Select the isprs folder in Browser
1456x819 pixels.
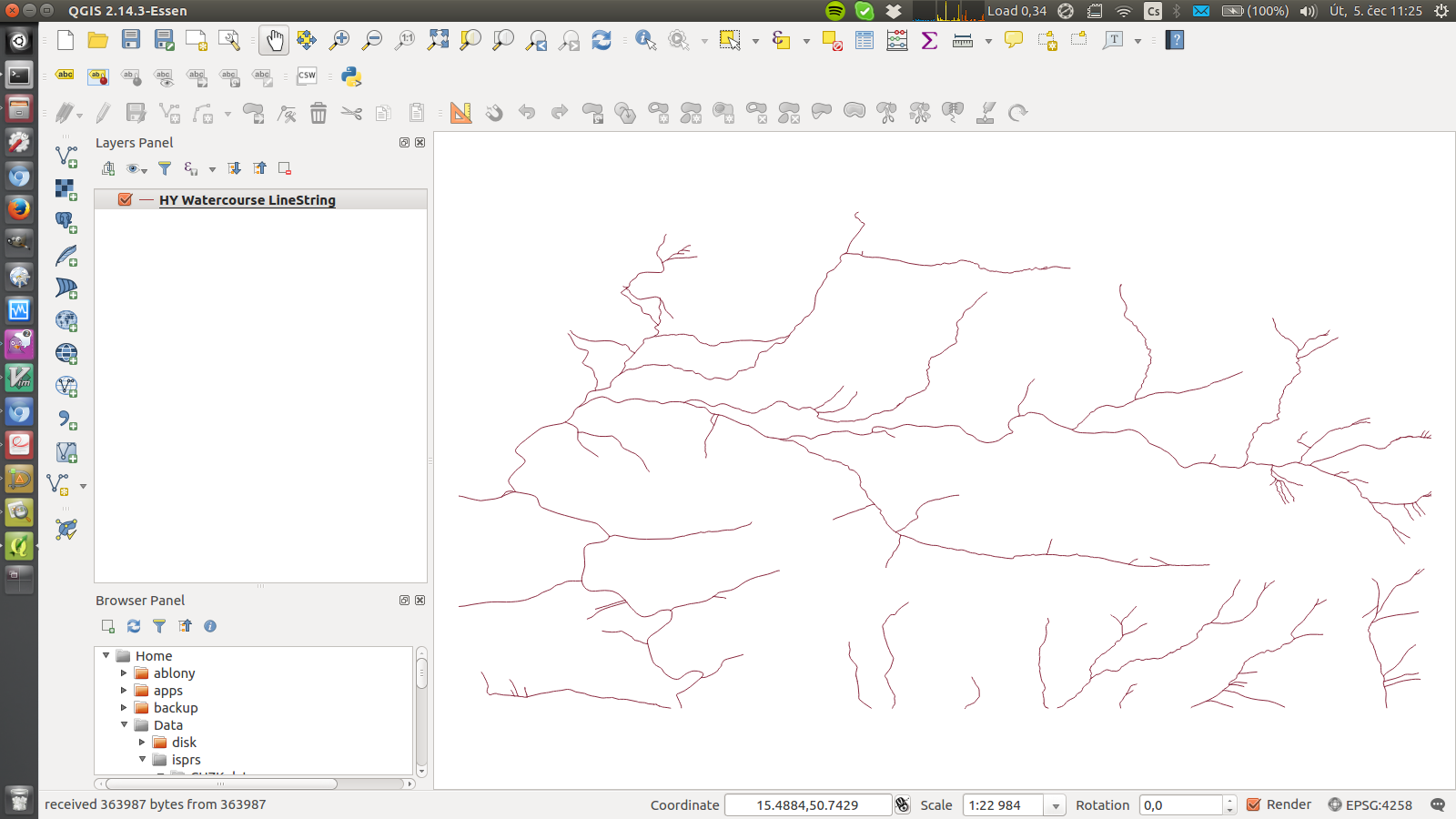click(186, 759)
